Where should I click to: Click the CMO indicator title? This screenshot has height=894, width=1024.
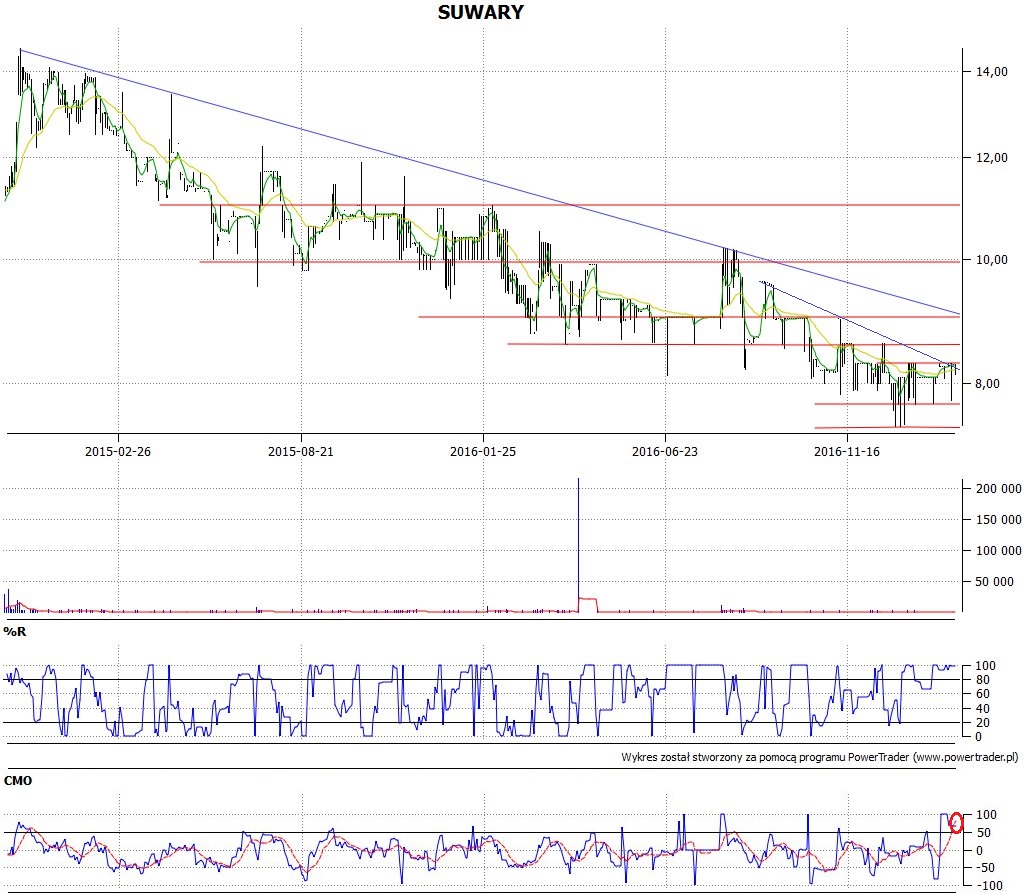tap(18, 780)
